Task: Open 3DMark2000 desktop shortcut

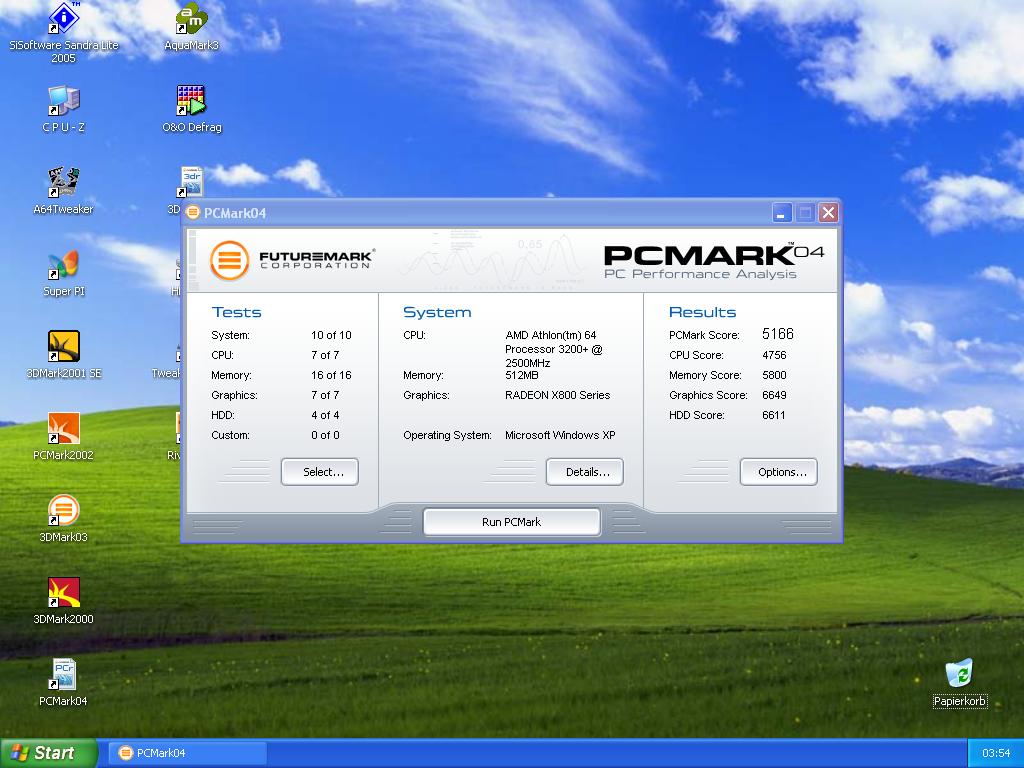Action: (x=64, y=594)
